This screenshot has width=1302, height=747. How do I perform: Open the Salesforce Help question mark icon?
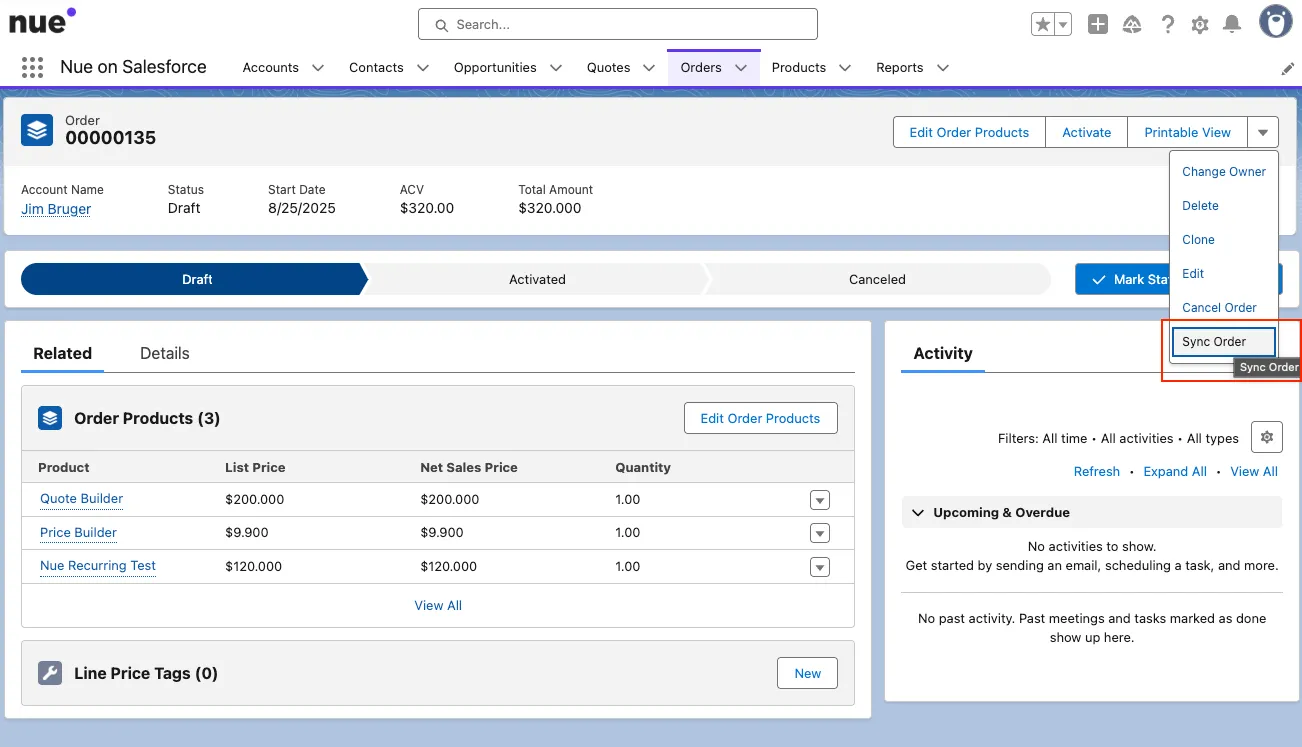click(1167, 25)
